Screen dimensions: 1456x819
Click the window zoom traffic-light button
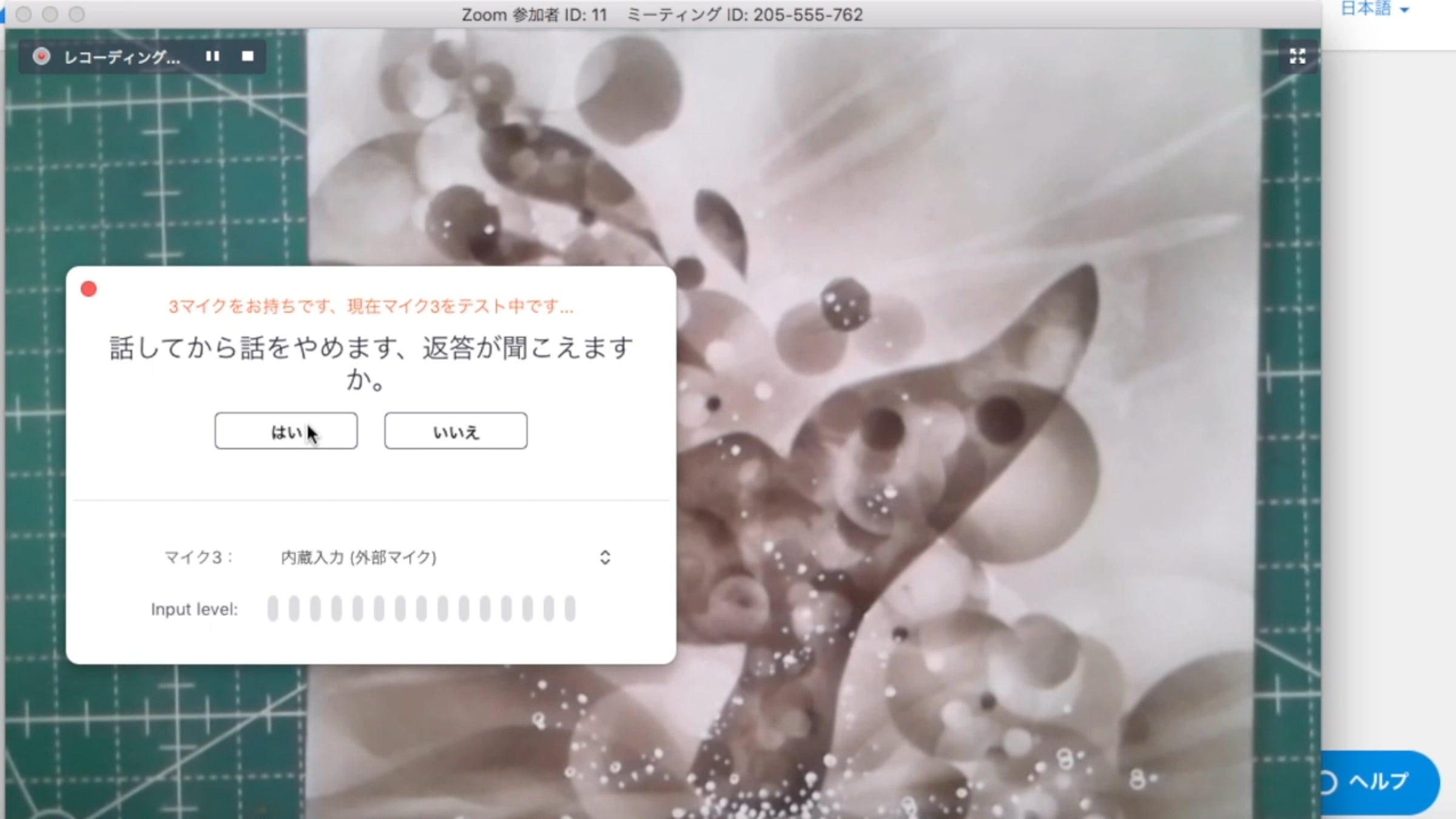click(76, 14)
